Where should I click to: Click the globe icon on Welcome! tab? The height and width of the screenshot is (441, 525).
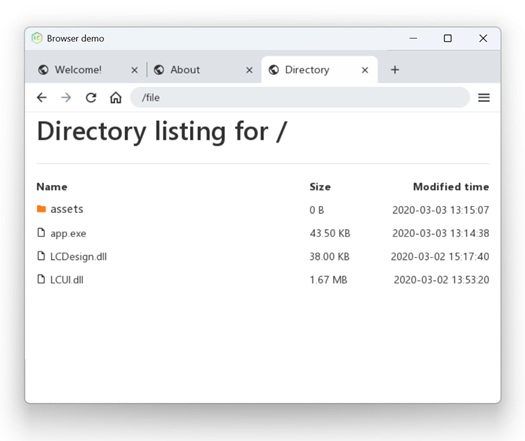(43, 70)
